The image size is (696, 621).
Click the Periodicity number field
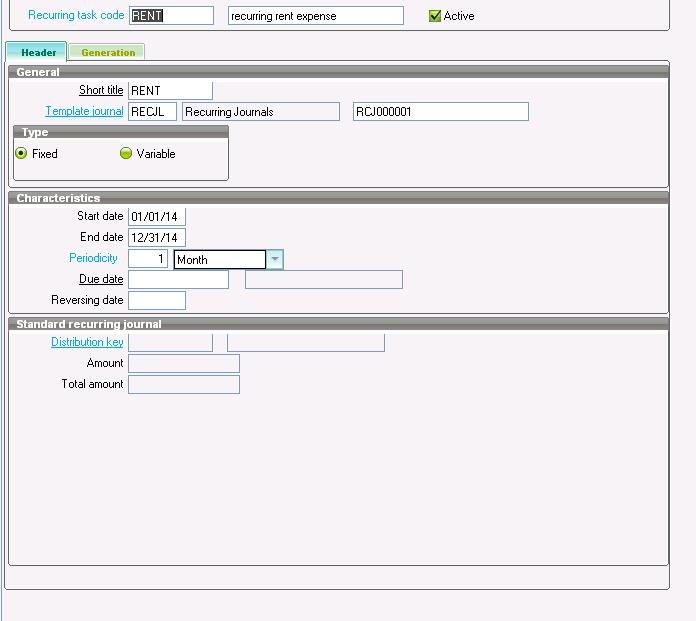coord(148,259)
